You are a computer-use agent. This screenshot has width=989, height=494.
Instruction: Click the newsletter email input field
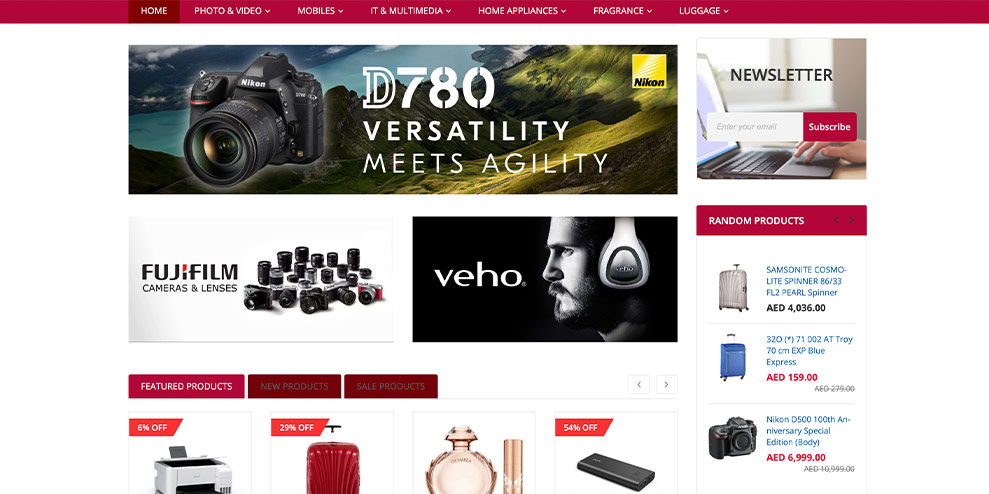[754, 127]
